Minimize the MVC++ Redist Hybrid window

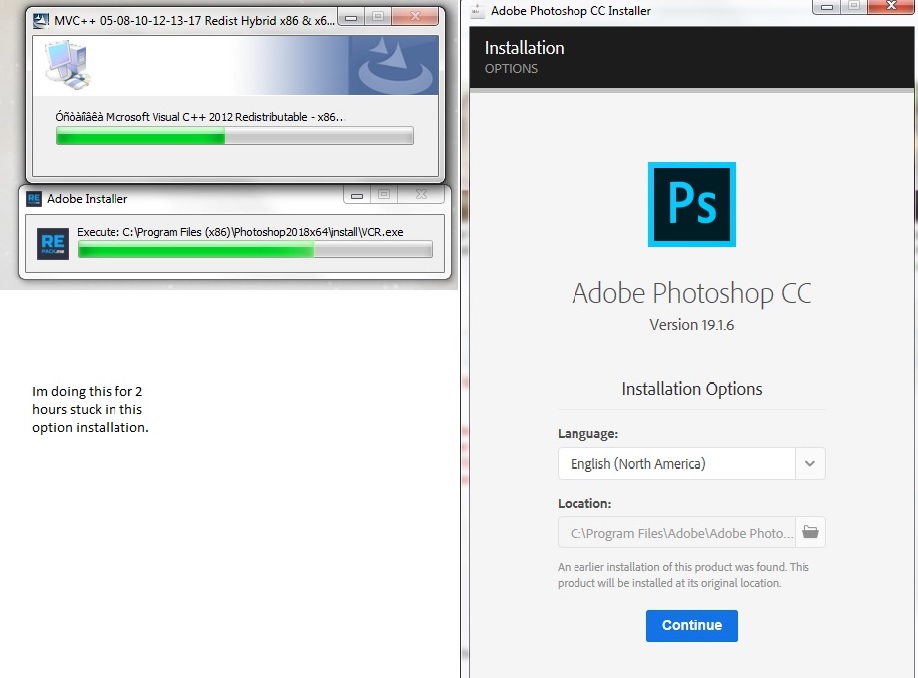[x=351, y=18]
